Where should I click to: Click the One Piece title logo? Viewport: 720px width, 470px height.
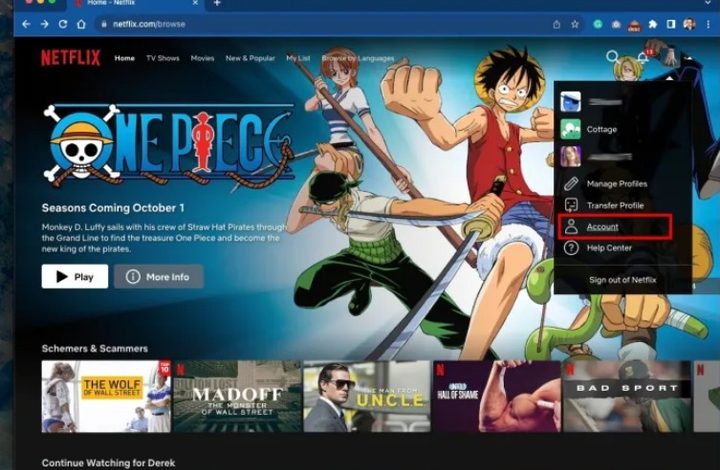tap(169, 145)
